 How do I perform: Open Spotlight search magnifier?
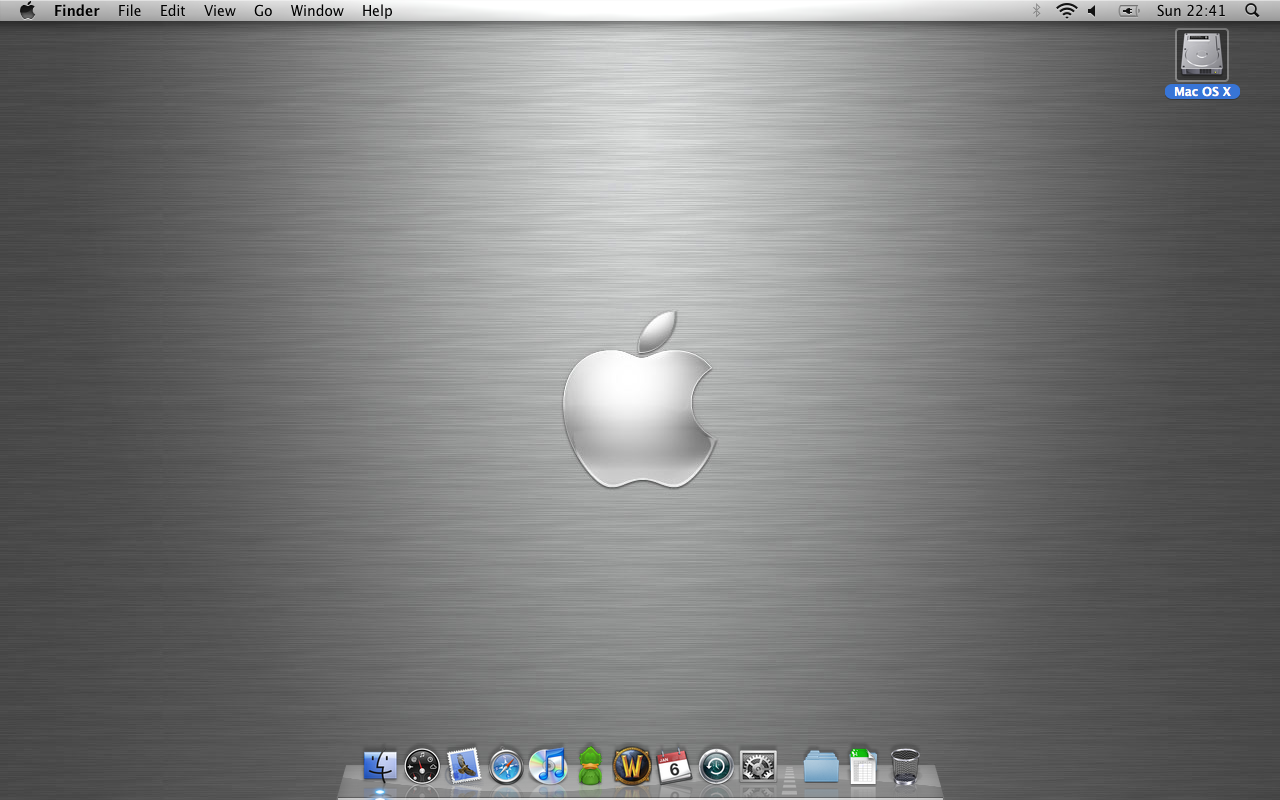coord(1252,11)
